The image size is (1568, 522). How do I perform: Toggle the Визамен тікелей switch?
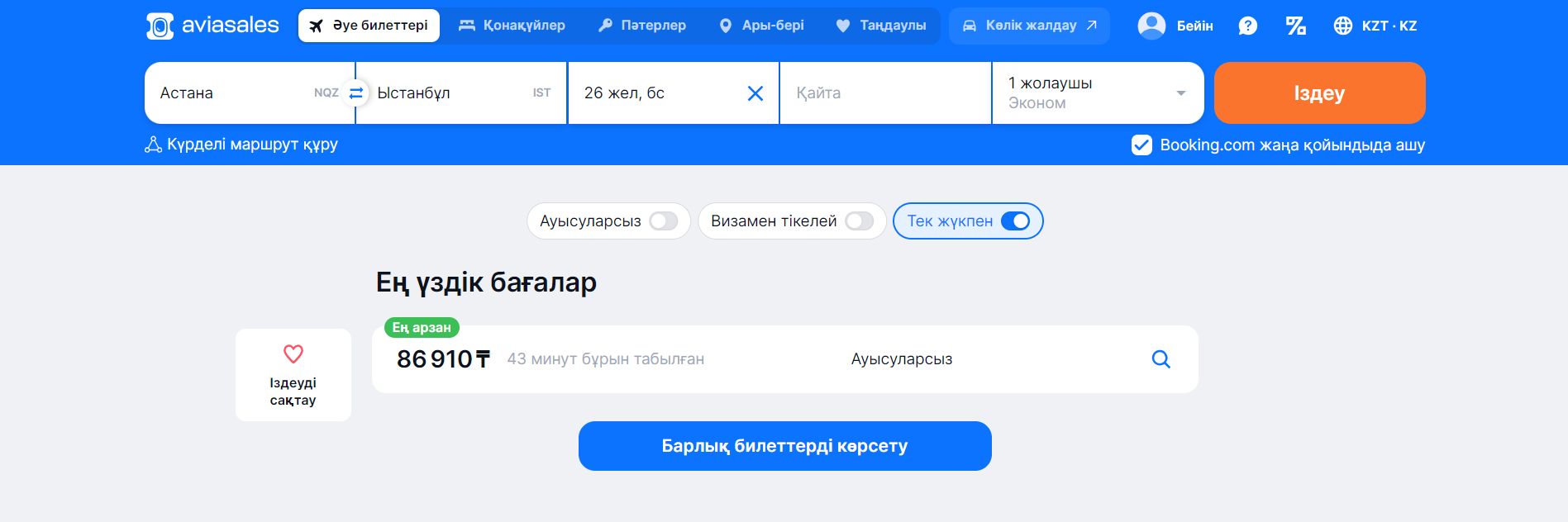point(860,221)
